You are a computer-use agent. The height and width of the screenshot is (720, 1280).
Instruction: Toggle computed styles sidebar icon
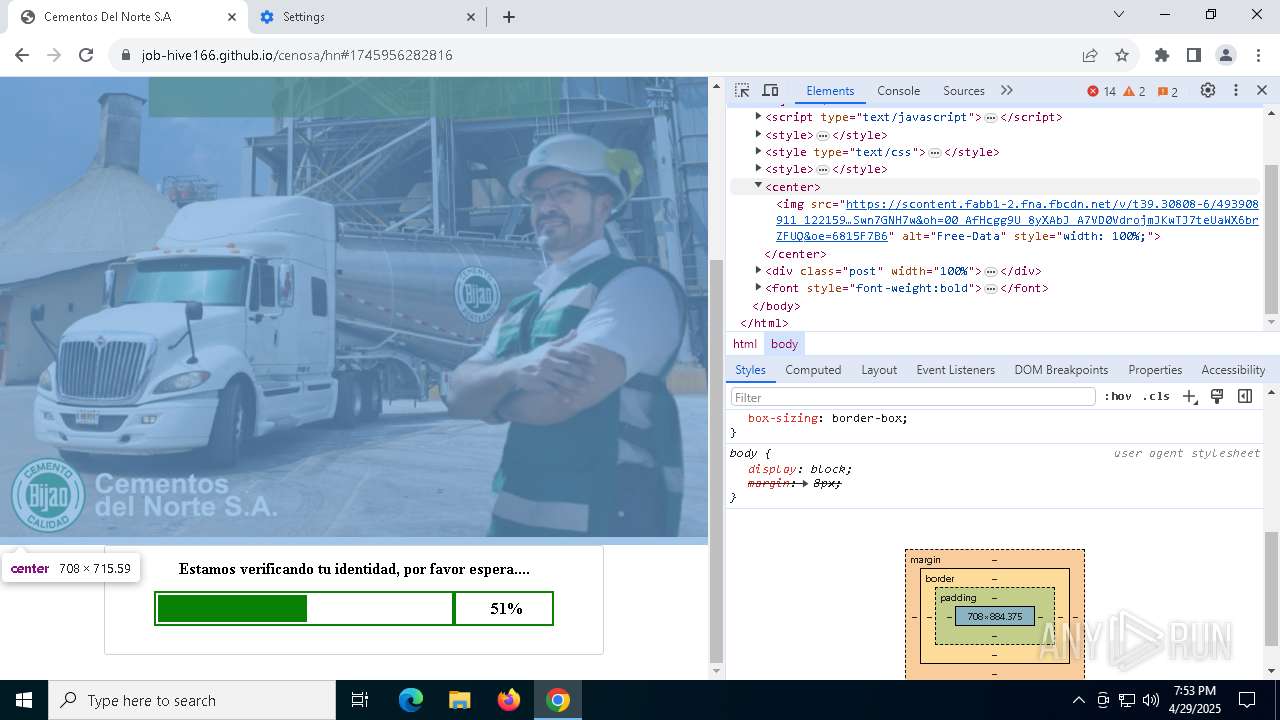point(1245,397)
